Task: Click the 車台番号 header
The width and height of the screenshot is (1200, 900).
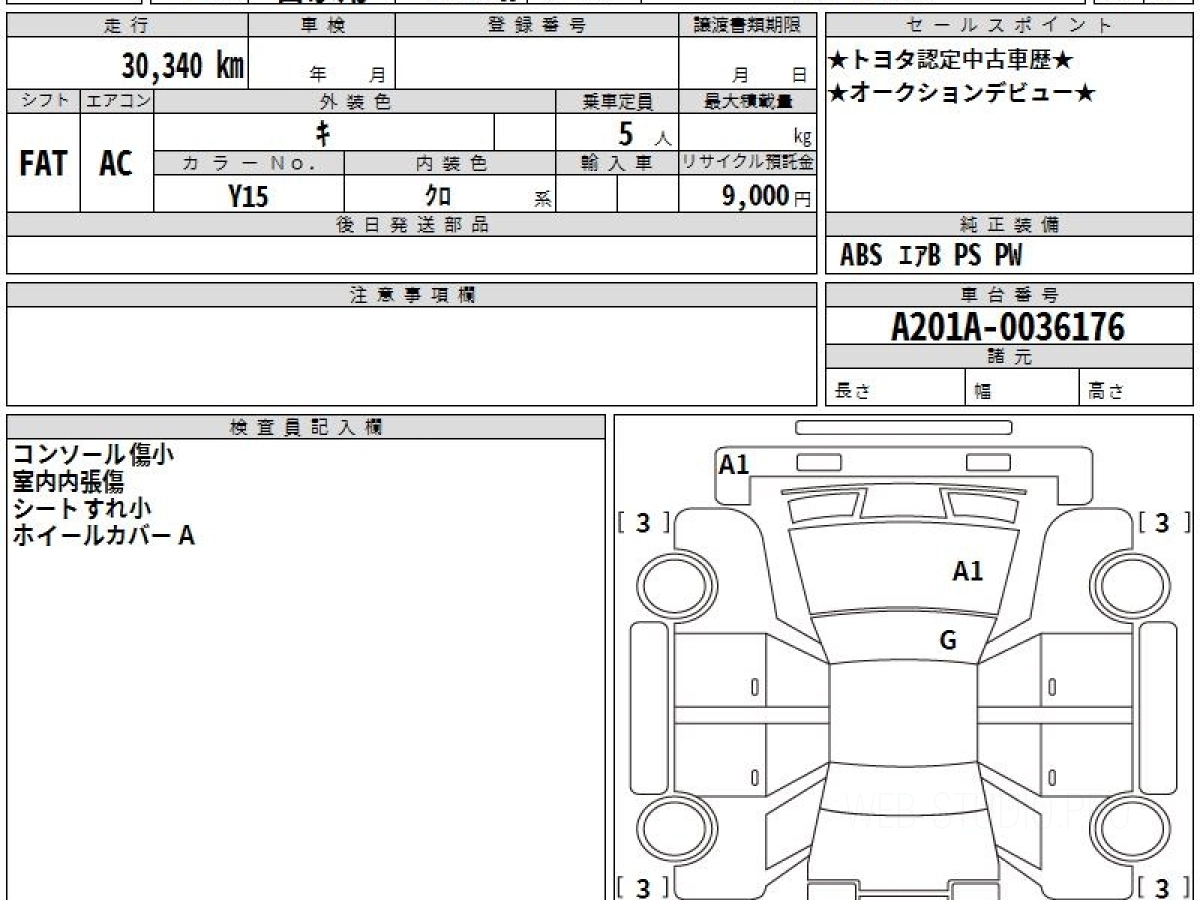Action: click(1009, 295)
